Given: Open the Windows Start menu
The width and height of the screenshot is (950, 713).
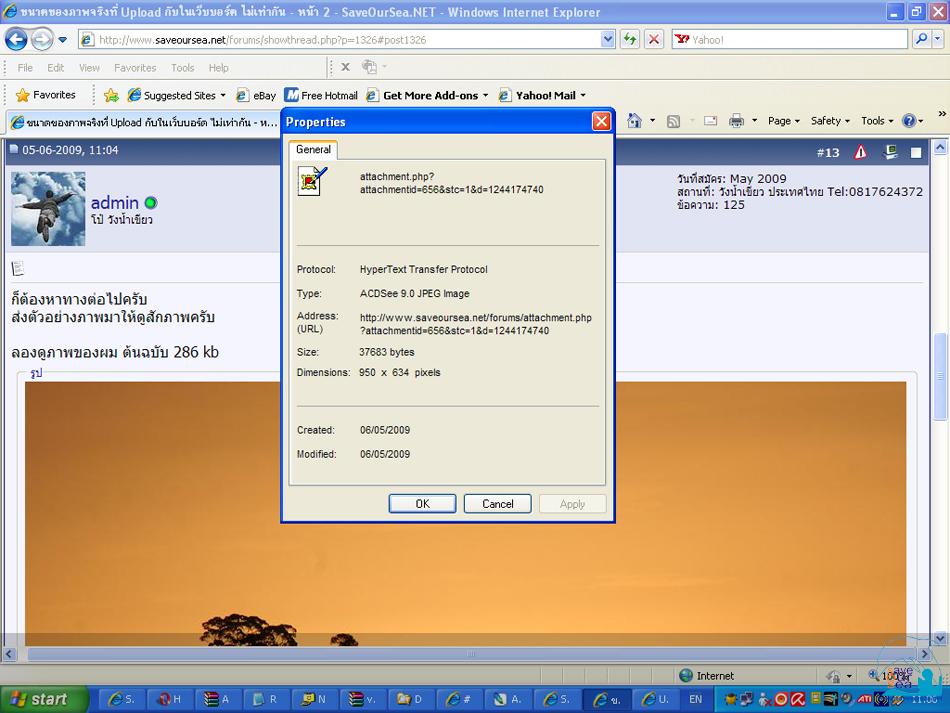Looking at the screenshot, I should pyautogui.click(x=37, y=699).
